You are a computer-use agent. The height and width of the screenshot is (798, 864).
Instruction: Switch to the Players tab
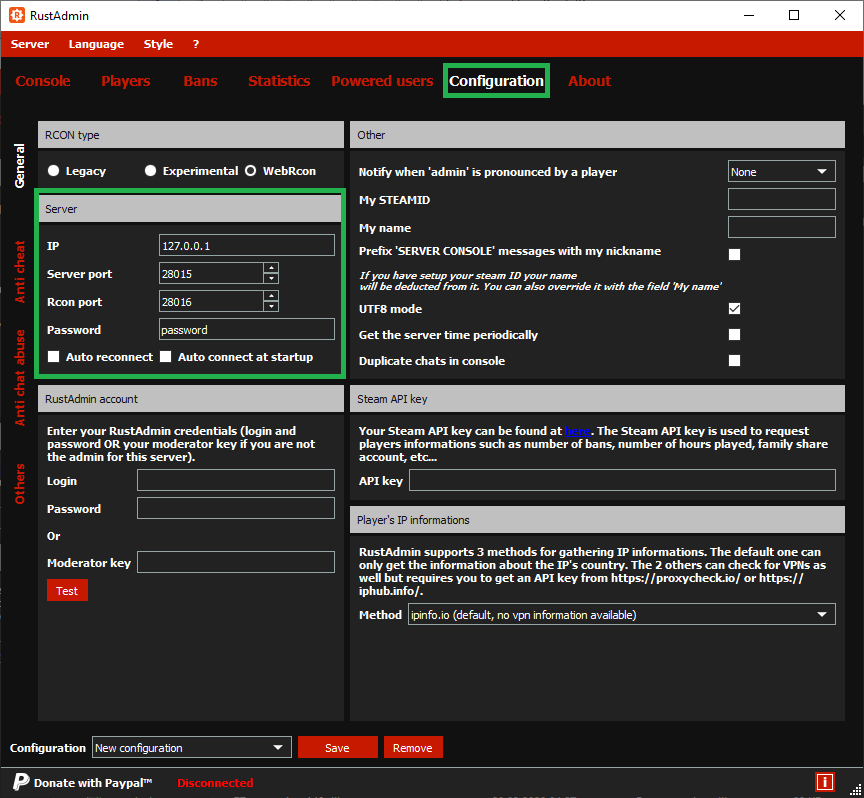click(126, 81)
